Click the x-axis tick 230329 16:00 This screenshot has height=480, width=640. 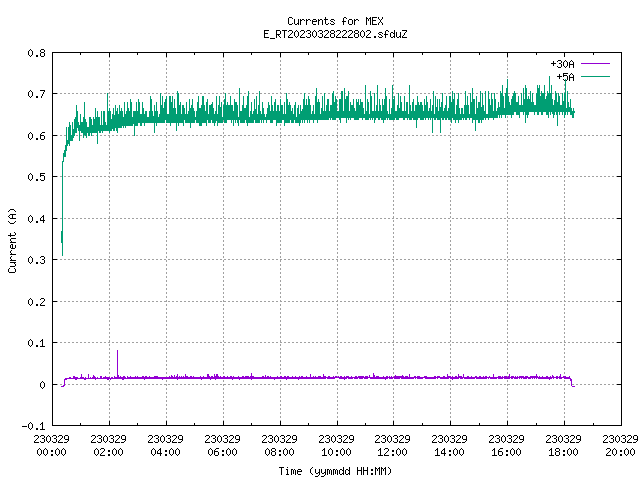coord(507,445)
